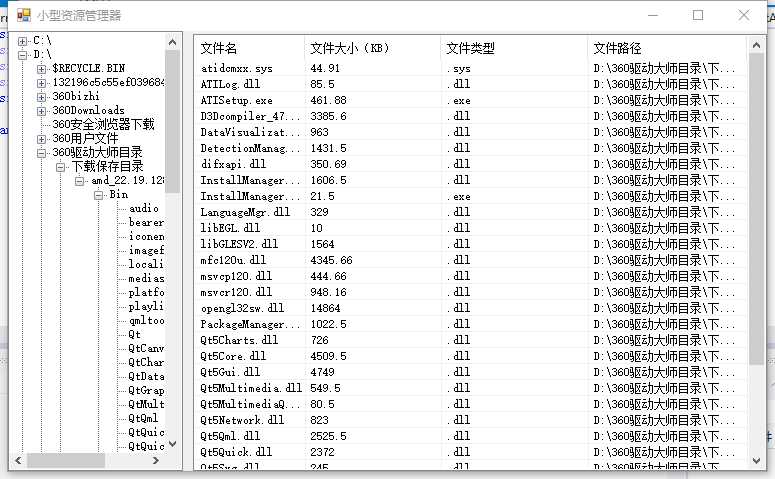The width and height of the screenshot is (775, 479).
Task: Expand the 360bizhi folder
Action: pyautogui.click(x=42, y=97)
